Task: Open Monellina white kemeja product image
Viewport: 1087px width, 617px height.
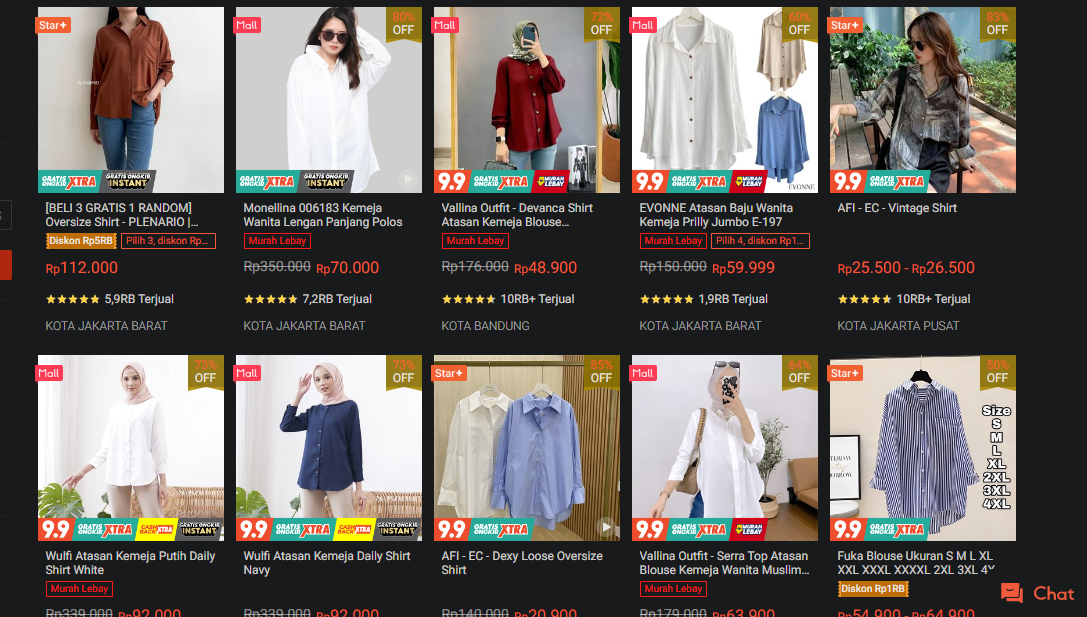Action: [x=329, y=100]
